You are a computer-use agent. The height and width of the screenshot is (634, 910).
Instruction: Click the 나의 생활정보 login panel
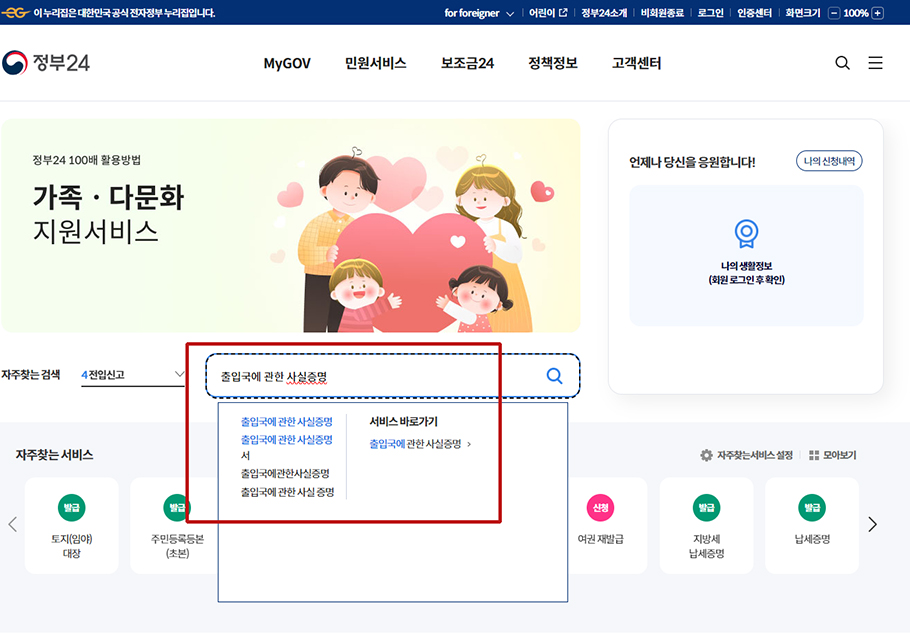click(746, 255)
